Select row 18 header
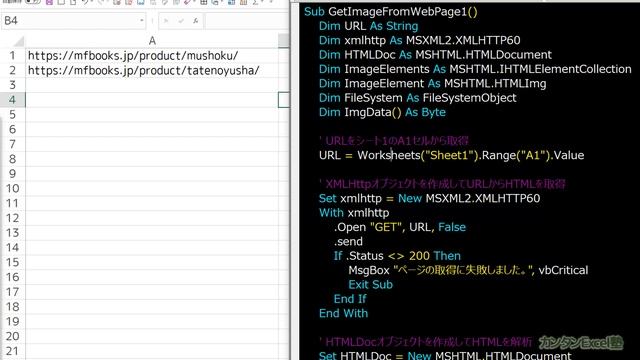640x360 pixels. click(x=13, y=307)
